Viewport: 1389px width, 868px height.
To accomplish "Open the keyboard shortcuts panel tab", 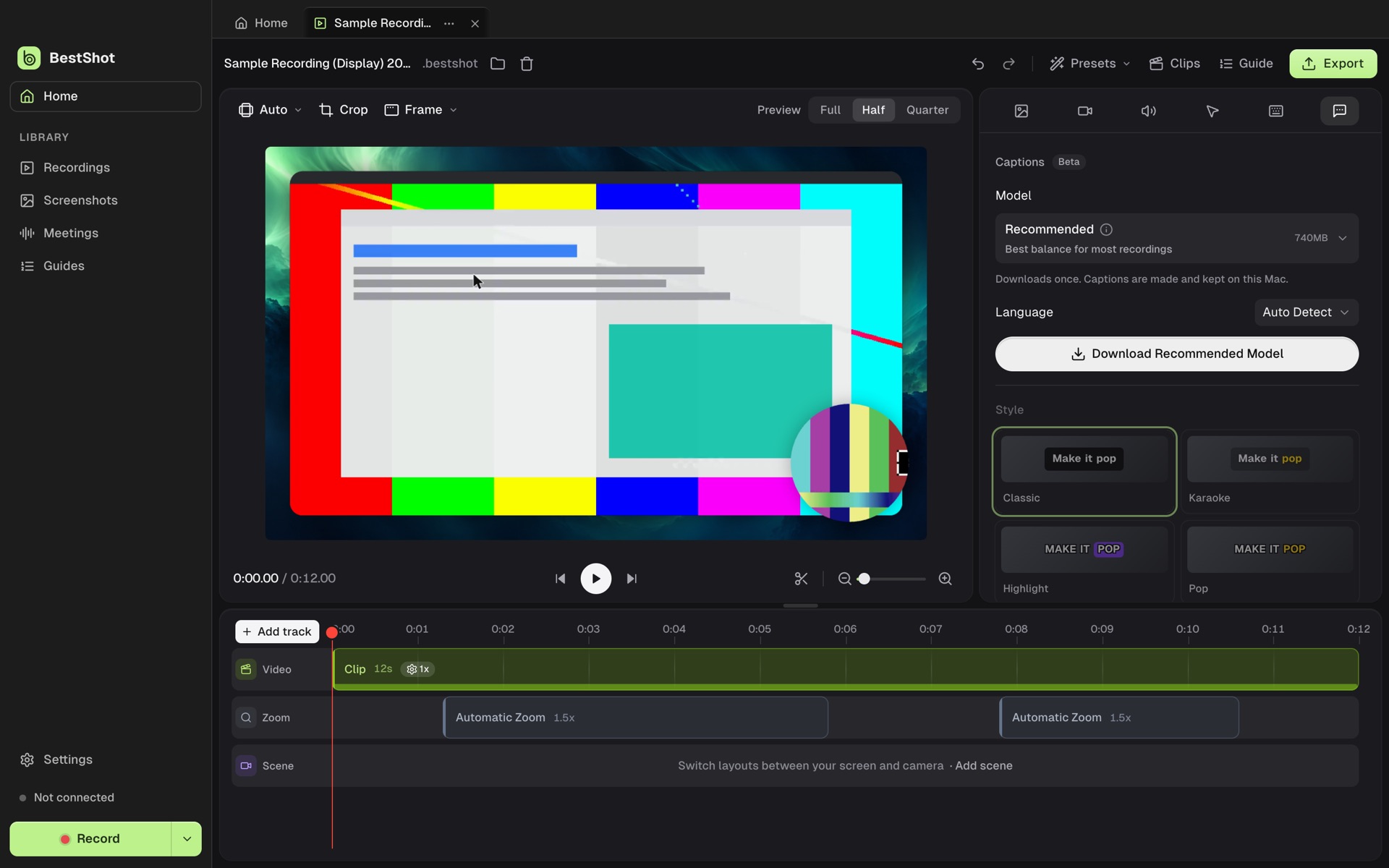I will tap(1275, 111).
